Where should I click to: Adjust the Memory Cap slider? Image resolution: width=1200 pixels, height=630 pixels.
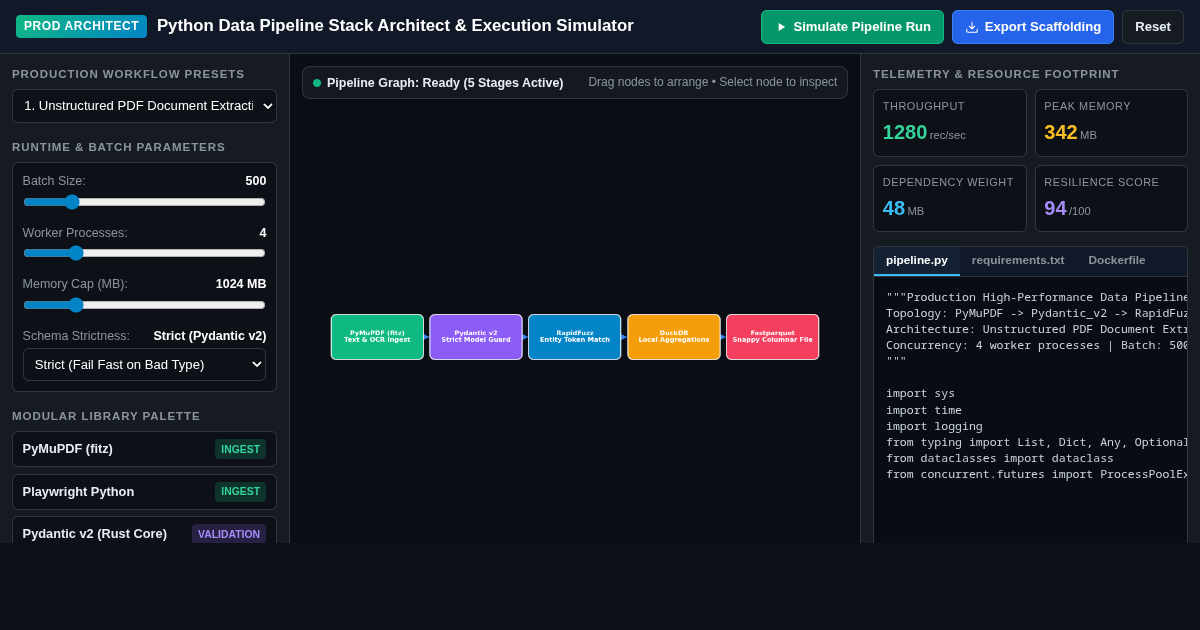(144, 305)
